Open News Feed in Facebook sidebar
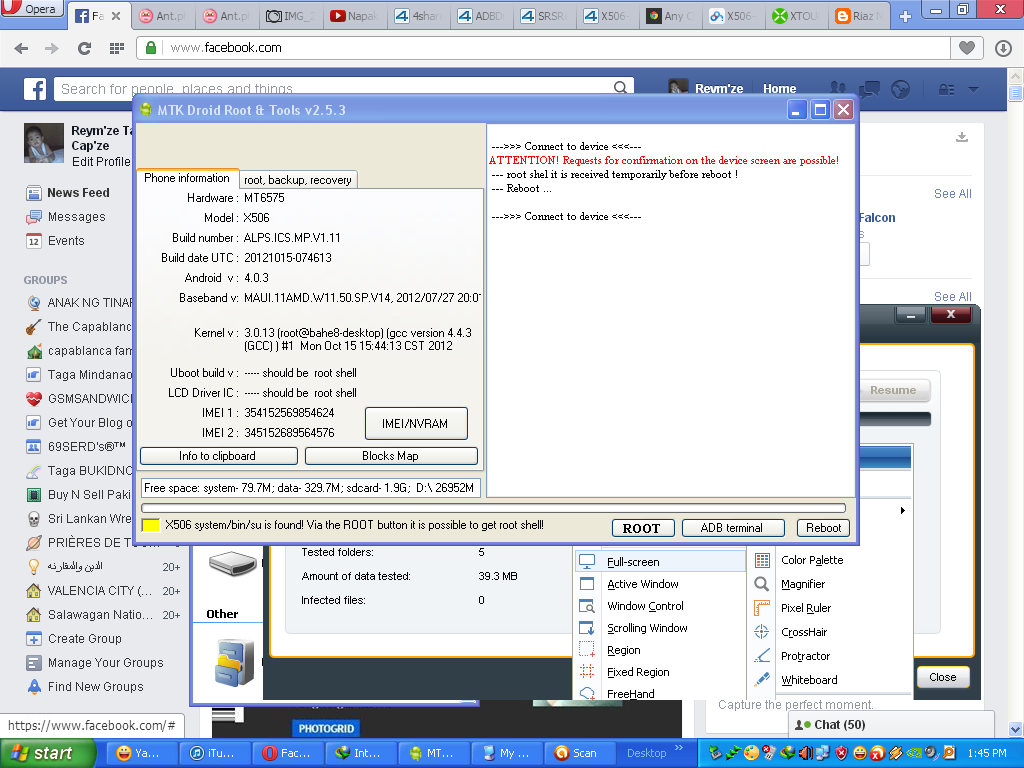 [x=78, y=193]
